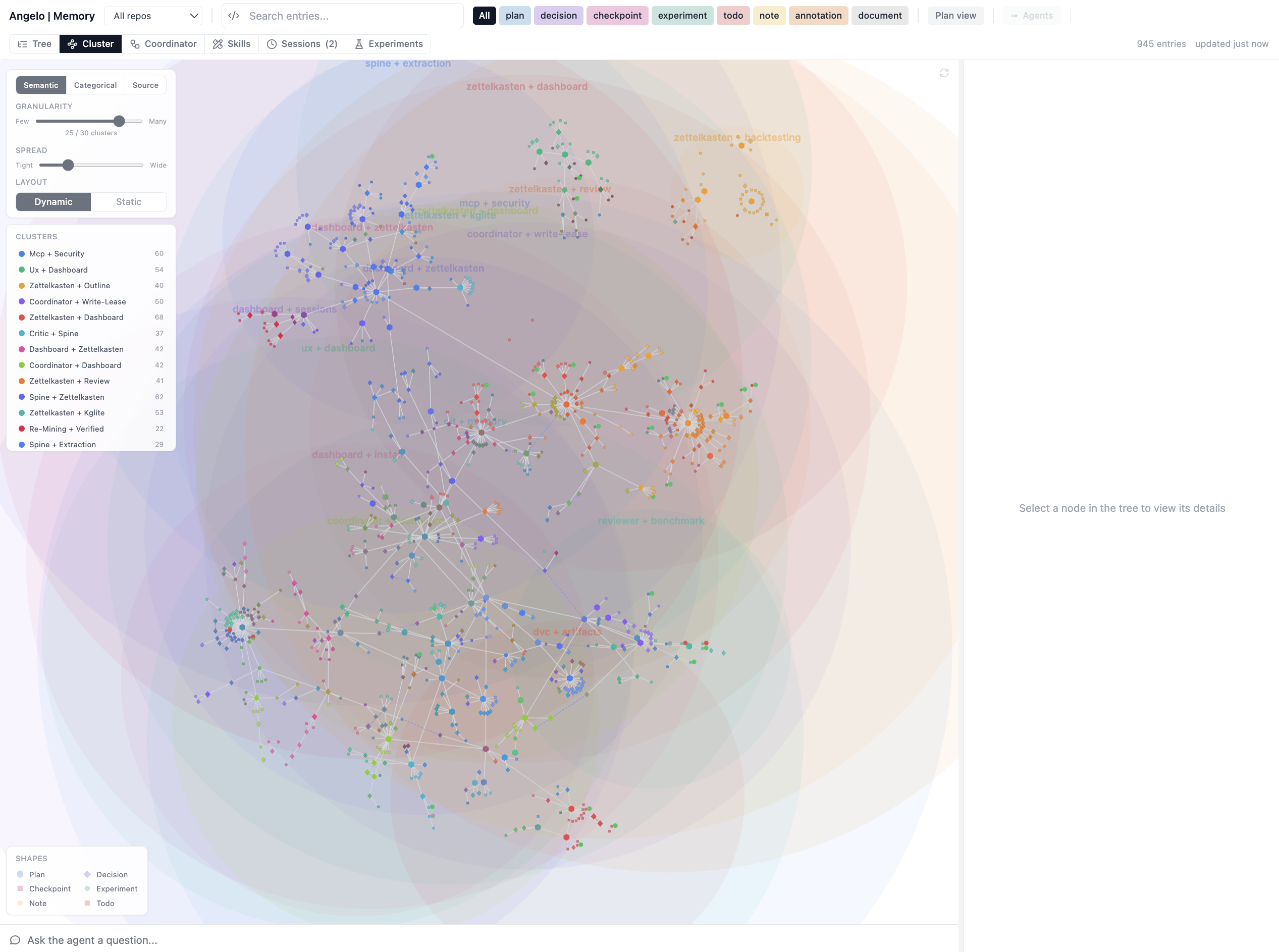1279x952 pixels.
Task: Click Mcp + Security blue cluster dot
Action: click(21, 253)
